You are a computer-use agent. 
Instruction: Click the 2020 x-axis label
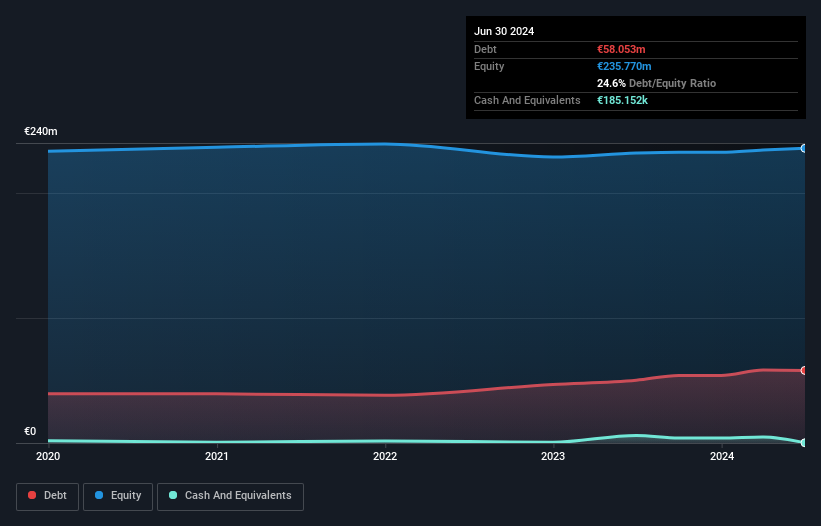[x=48, y=456]
